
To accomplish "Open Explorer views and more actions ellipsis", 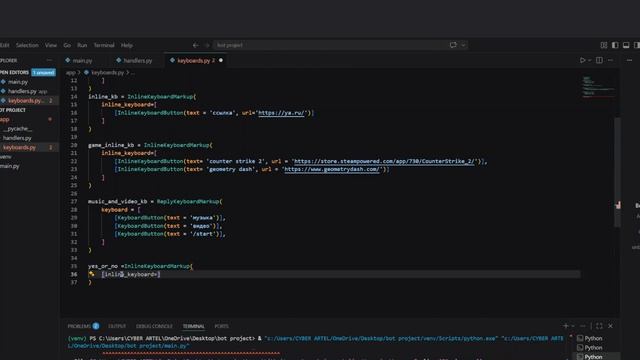I will [49, 60].
